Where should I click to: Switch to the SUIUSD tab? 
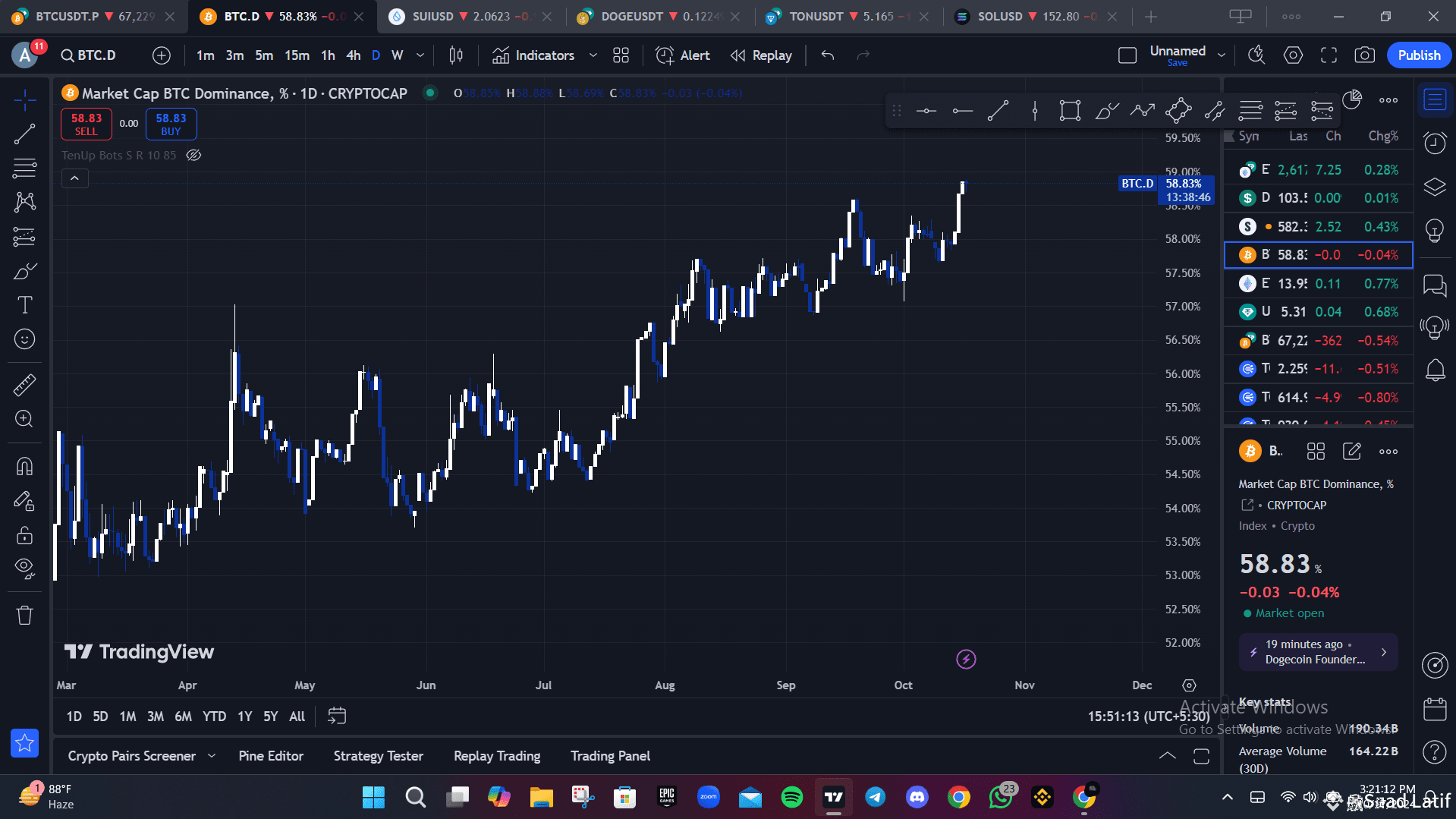click(x=470, y=17)
